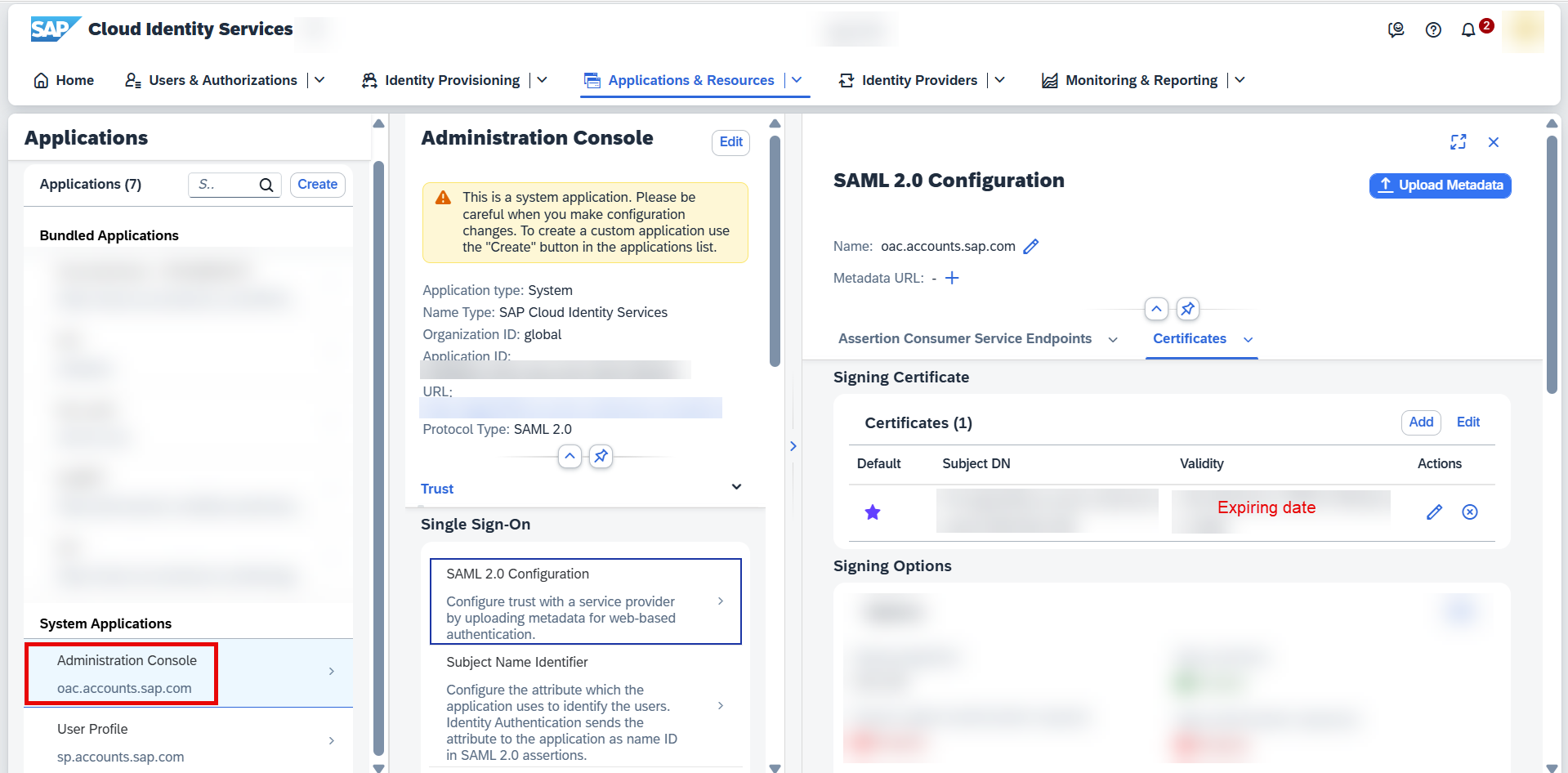Open Identity Providers menu item

(x=908, y=80)
